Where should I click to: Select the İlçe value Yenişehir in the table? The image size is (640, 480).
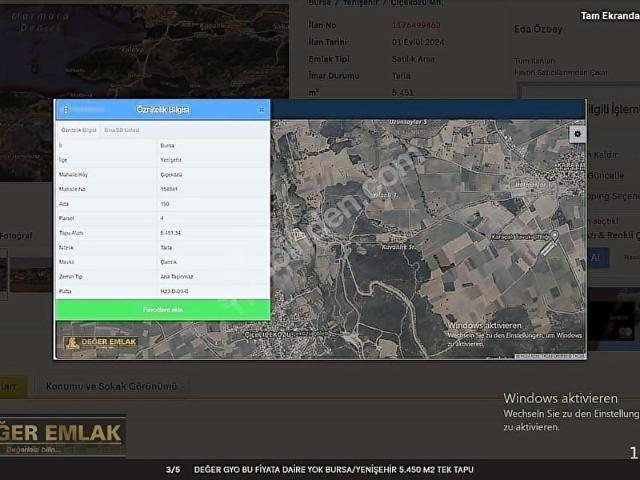pos(171,160)
